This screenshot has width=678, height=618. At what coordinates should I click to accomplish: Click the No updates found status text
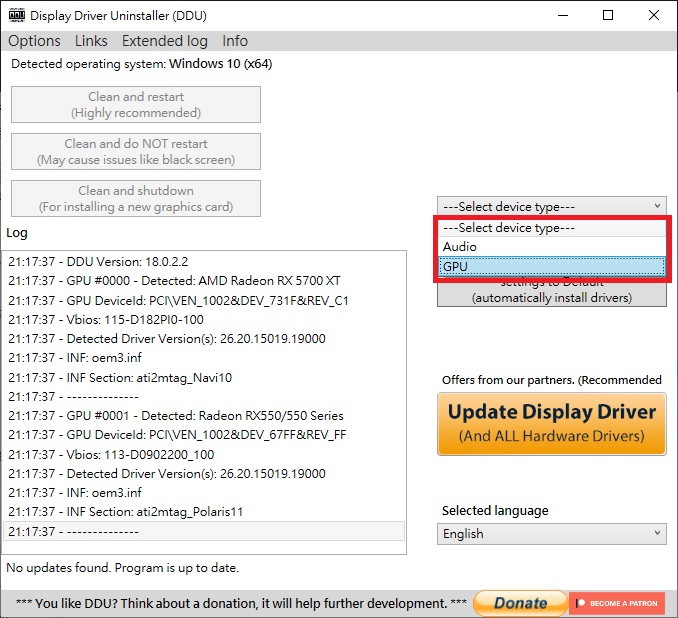(x=122, y=567)
